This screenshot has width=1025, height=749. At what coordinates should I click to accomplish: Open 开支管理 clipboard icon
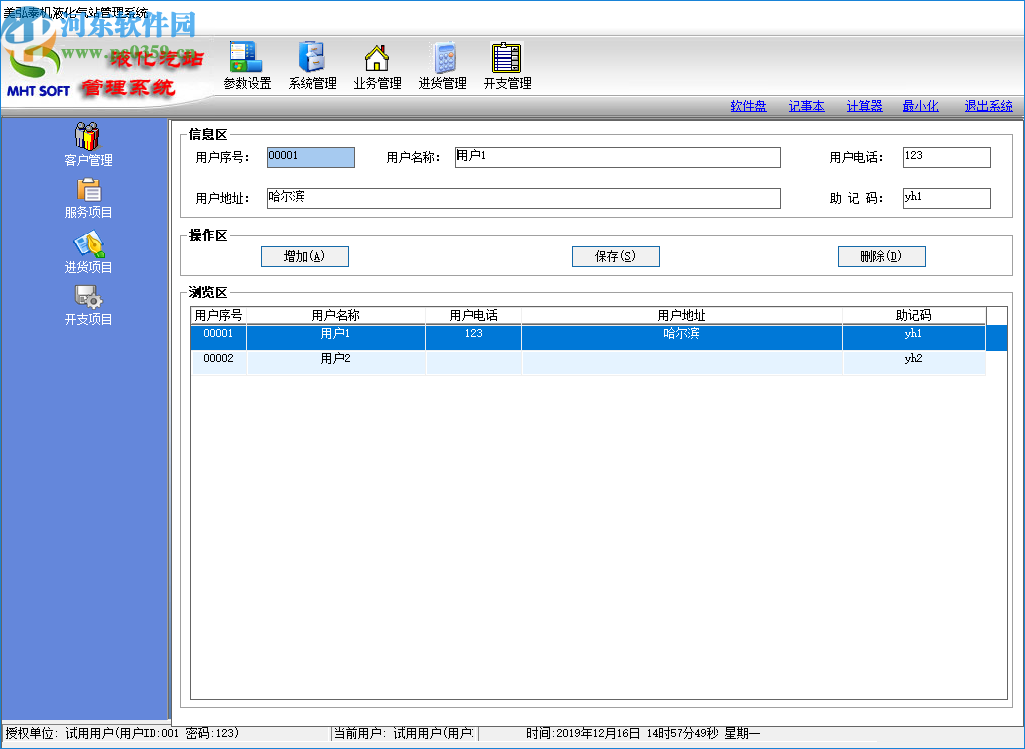pyautogui.click(x=507, y=65)
